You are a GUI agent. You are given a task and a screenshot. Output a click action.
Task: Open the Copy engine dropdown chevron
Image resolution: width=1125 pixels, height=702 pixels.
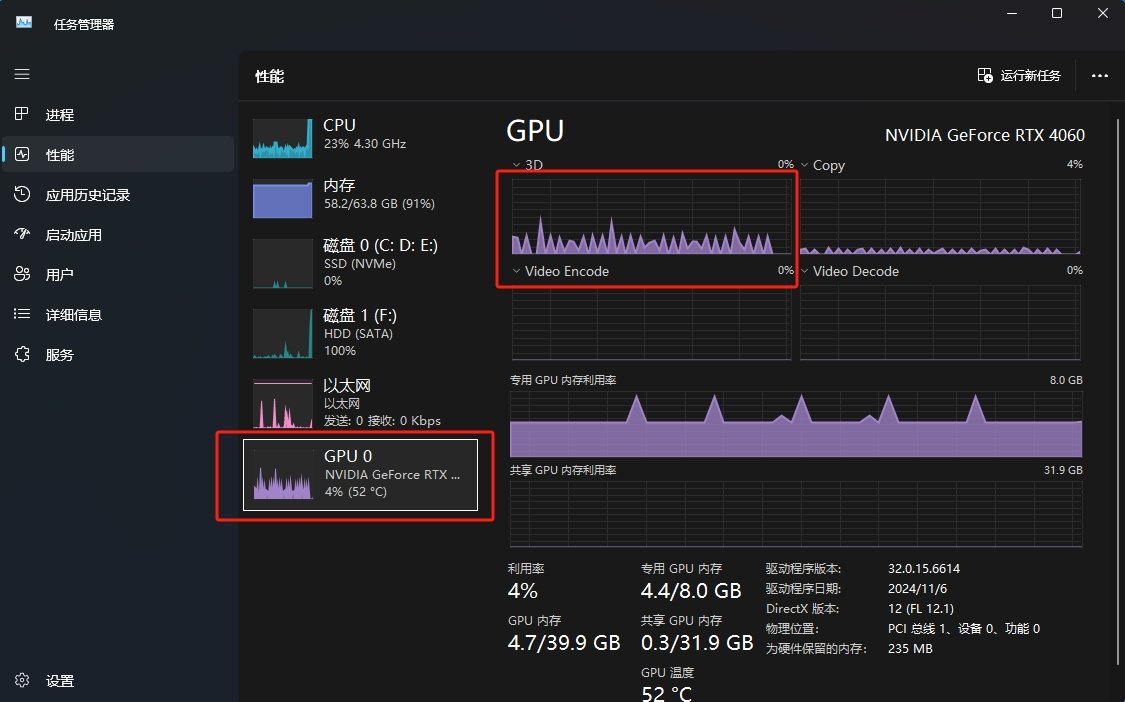[806, 164]
